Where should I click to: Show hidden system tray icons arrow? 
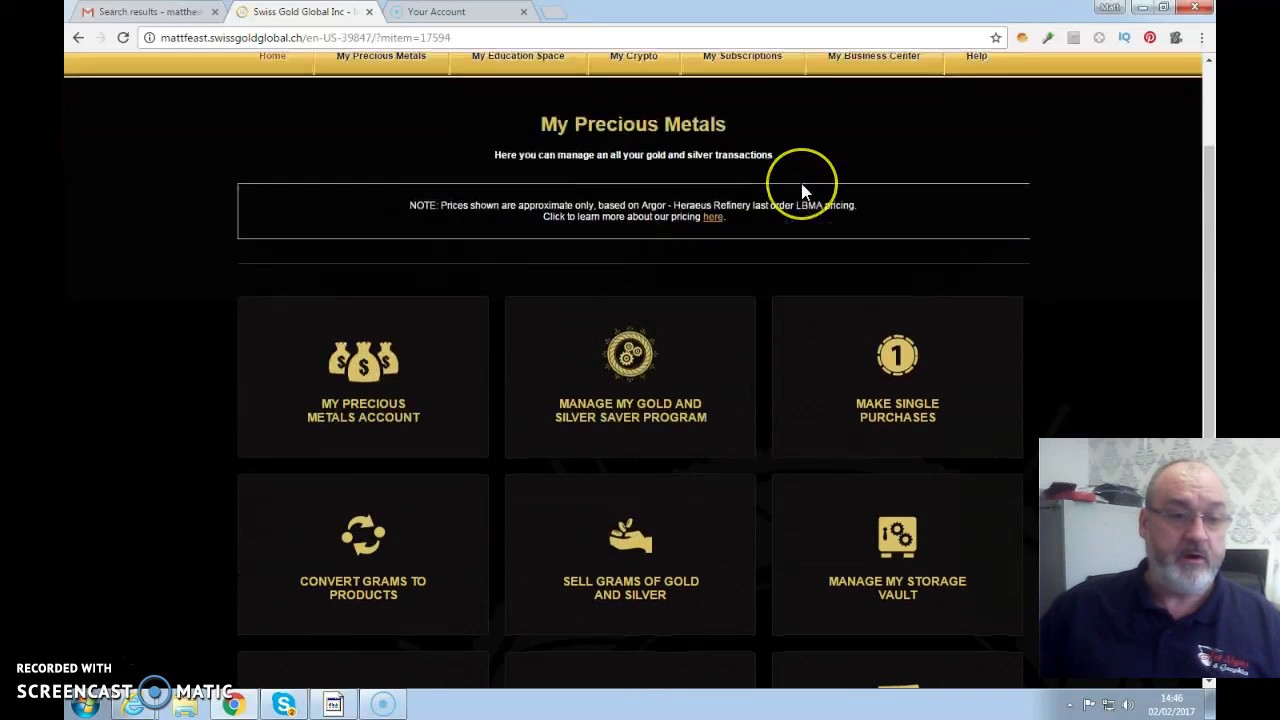click(1069, 705)
